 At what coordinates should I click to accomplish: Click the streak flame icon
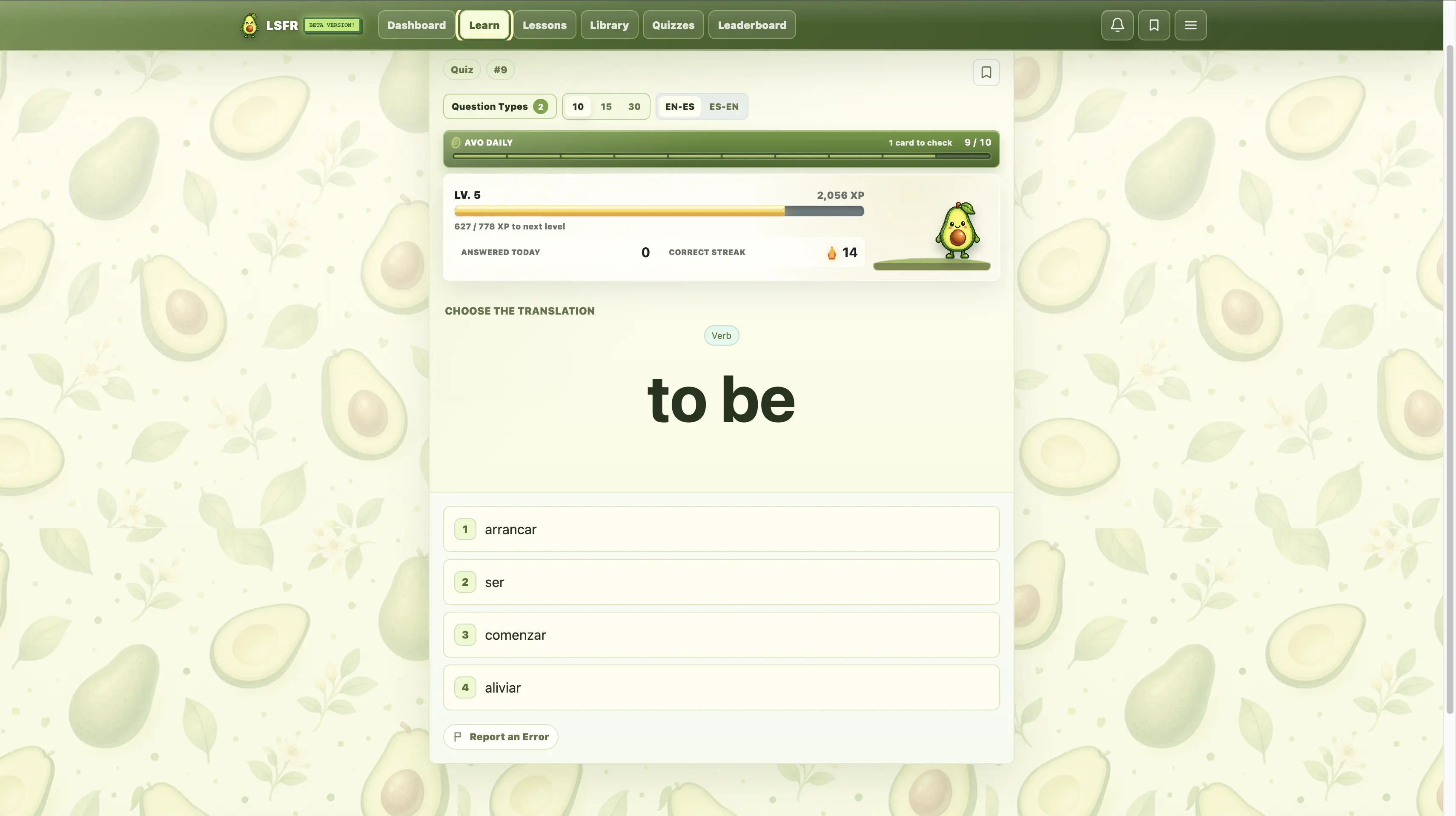[831, 252]
